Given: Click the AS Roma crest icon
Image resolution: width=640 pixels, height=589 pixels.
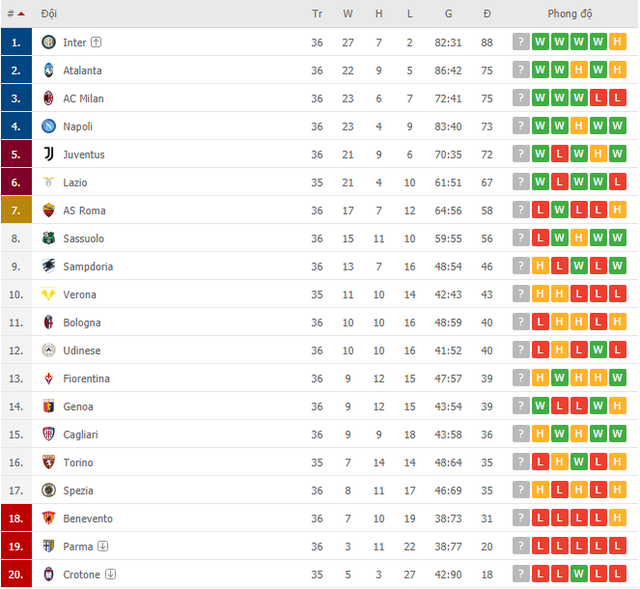Looking at the screenshot, I should tap(49, 210).
